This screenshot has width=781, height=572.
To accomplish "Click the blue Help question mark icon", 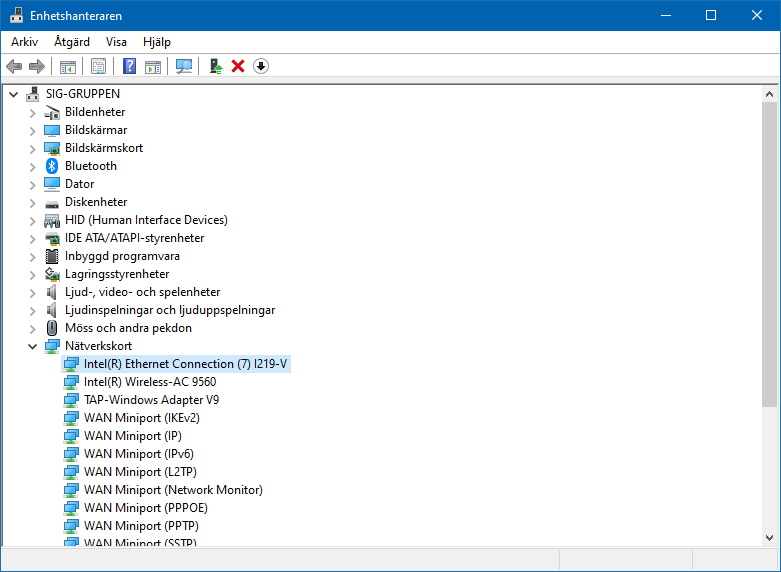I will click(130, 66).
